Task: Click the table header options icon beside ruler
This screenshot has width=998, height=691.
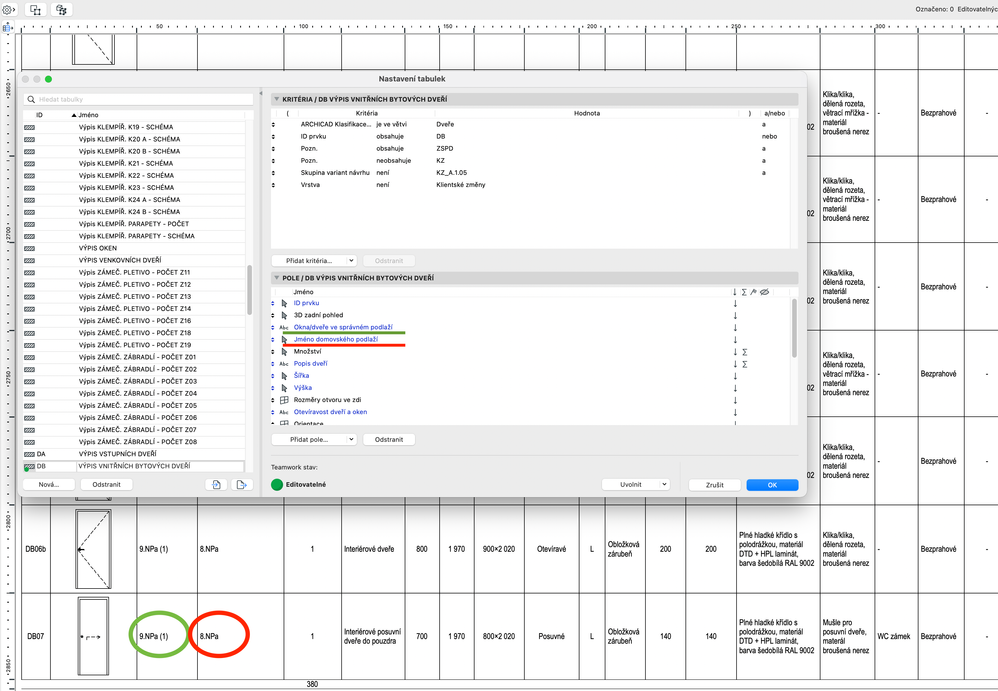Action: point(8,28)
